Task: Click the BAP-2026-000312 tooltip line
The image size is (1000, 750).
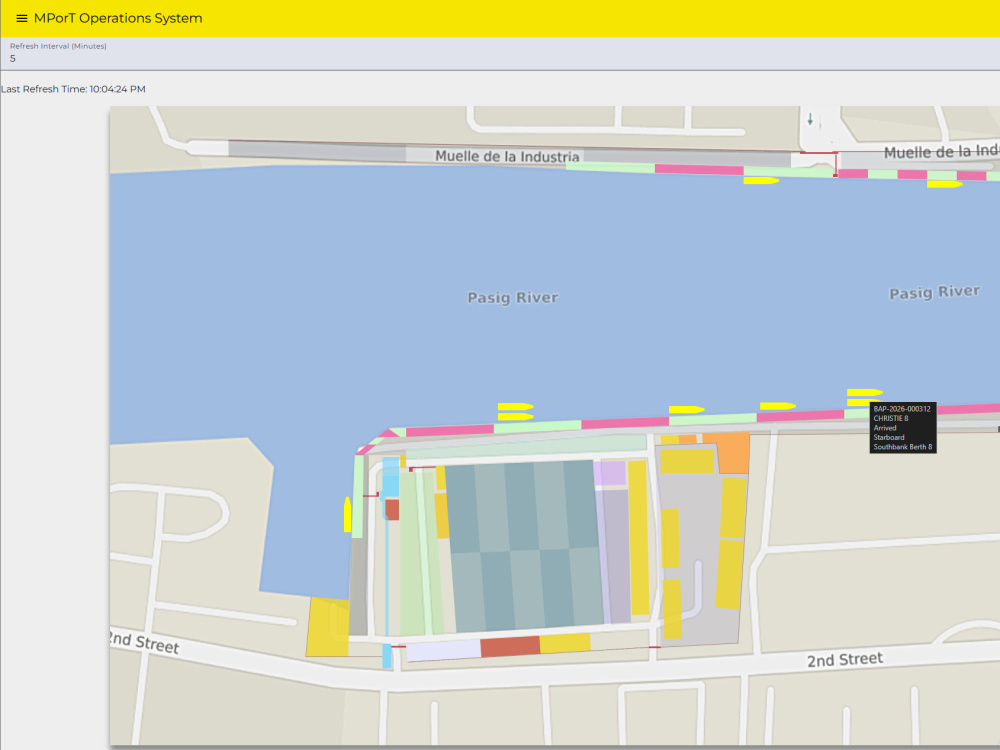Action: click(902, 409)
